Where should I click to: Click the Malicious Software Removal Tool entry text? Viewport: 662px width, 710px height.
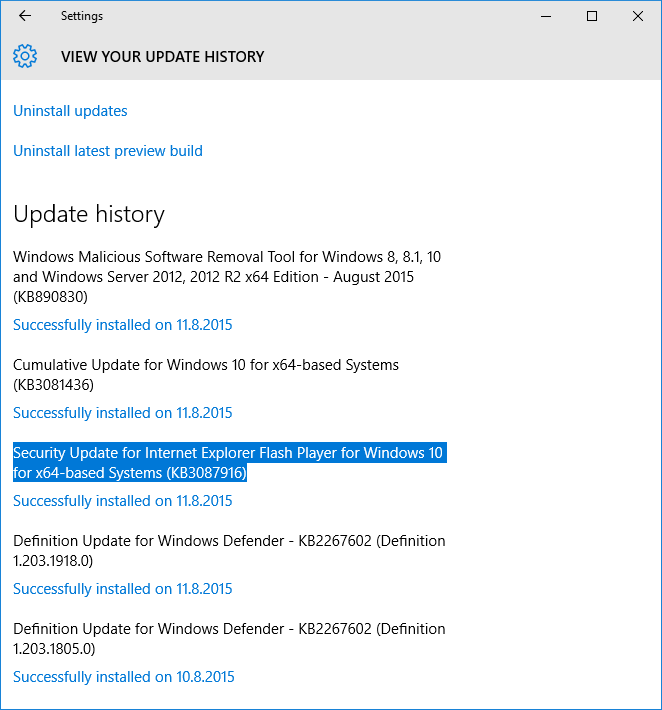pyautogui.click(x=227, y=276)
